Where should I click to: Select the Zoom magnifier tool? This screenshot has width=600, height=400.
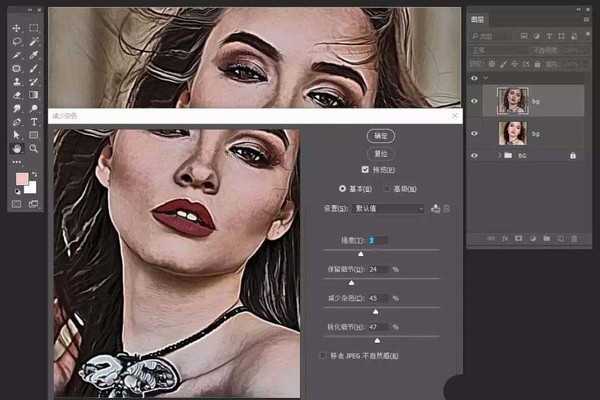tap(34, 148)
